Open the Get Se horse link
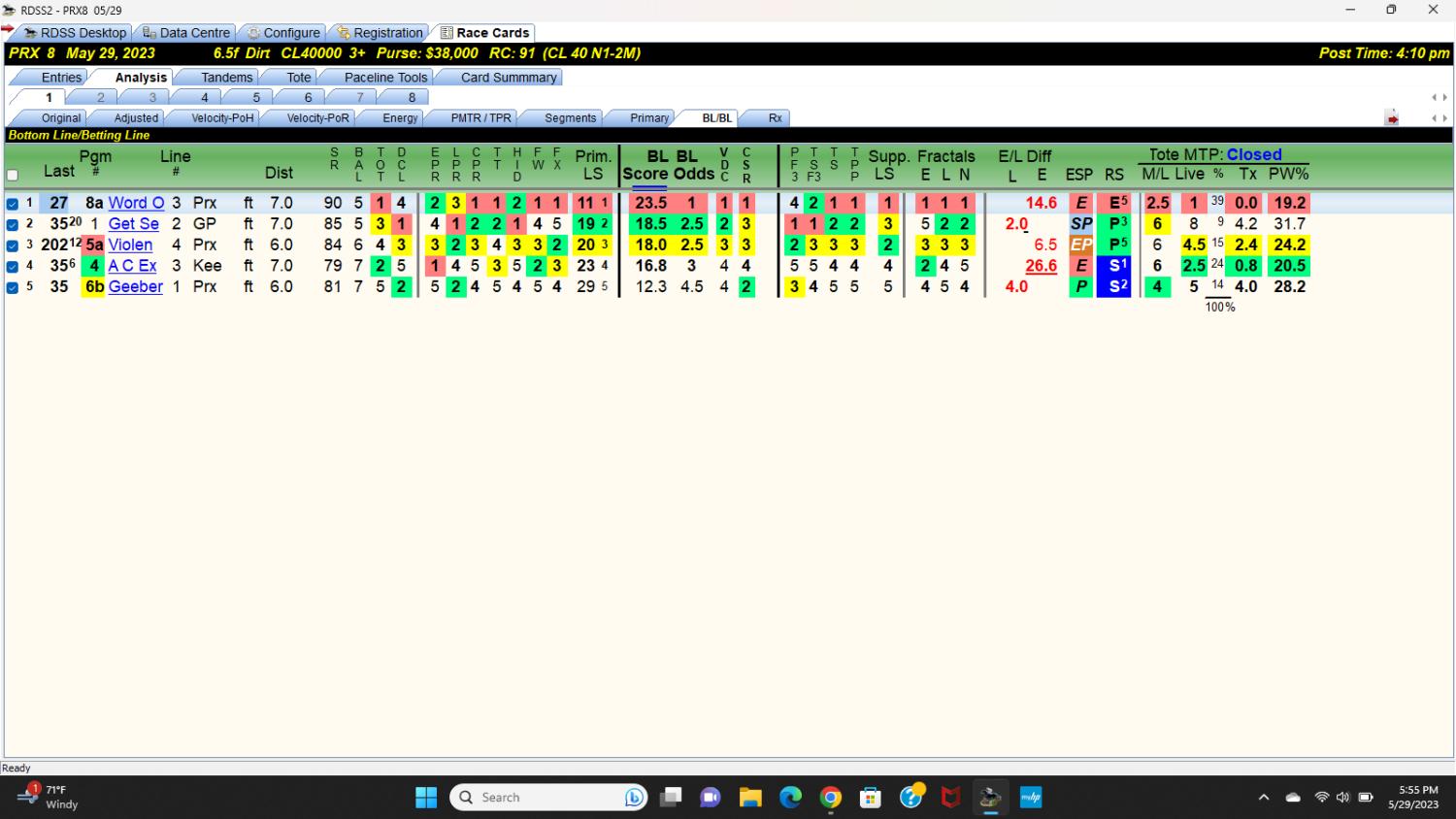 [133, 224]
